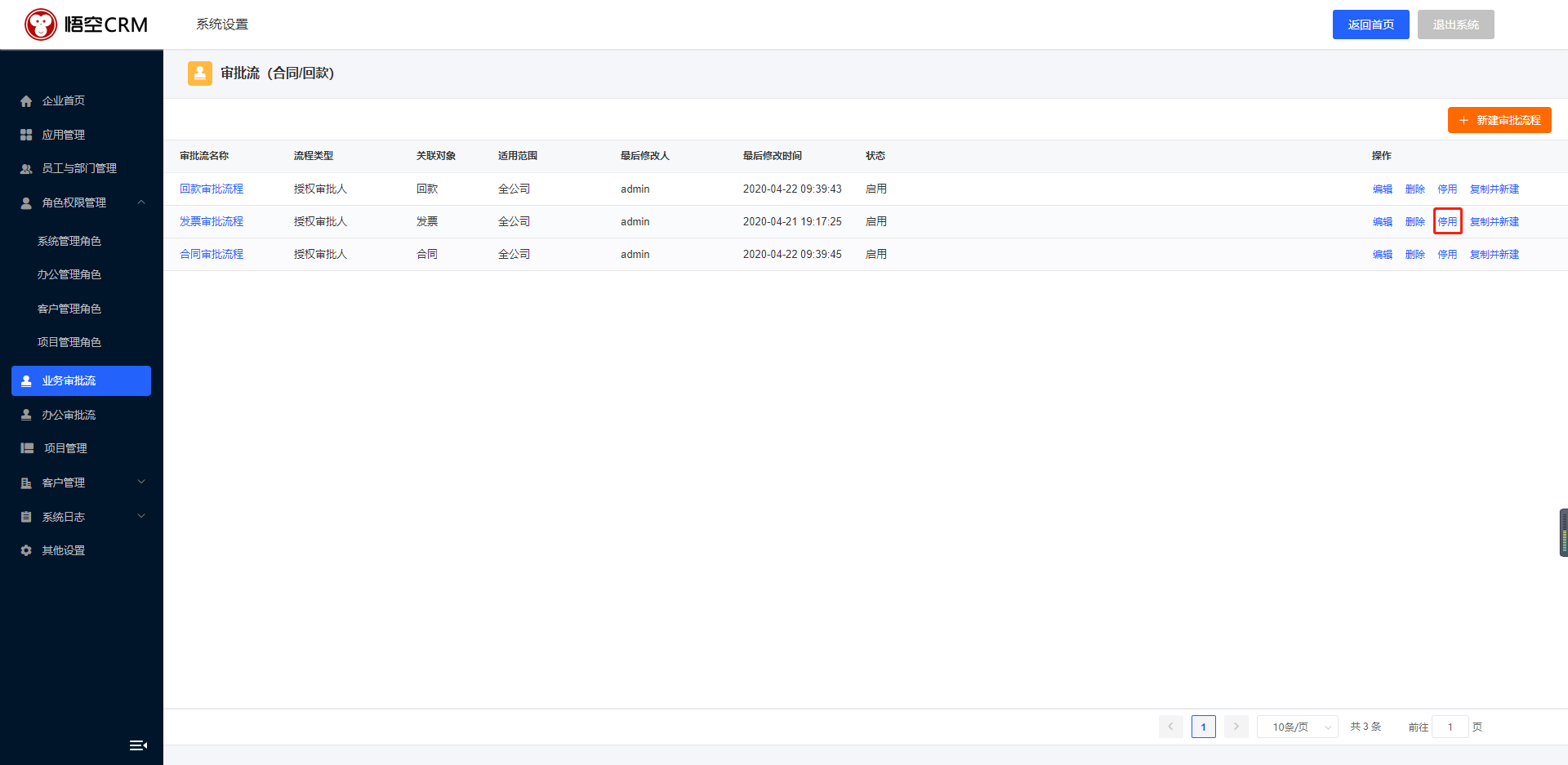Go to the next page arrow
Screen dimensions: 1568x765
1236,727
